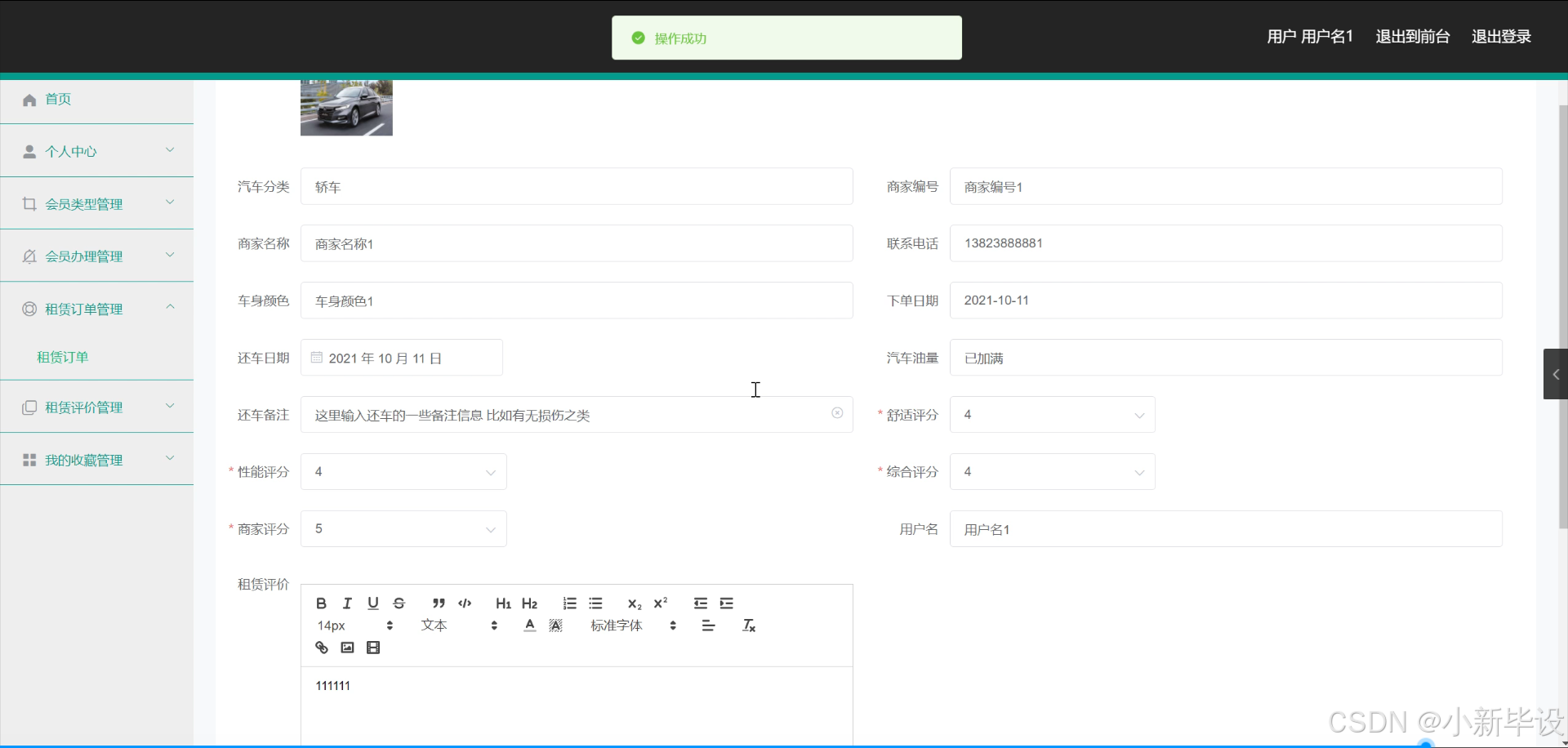This screenshot has height=748, width=1568.
Task: Collapse the 租赁订单管理 sidebar section
Action: click(x=97, y=309)
